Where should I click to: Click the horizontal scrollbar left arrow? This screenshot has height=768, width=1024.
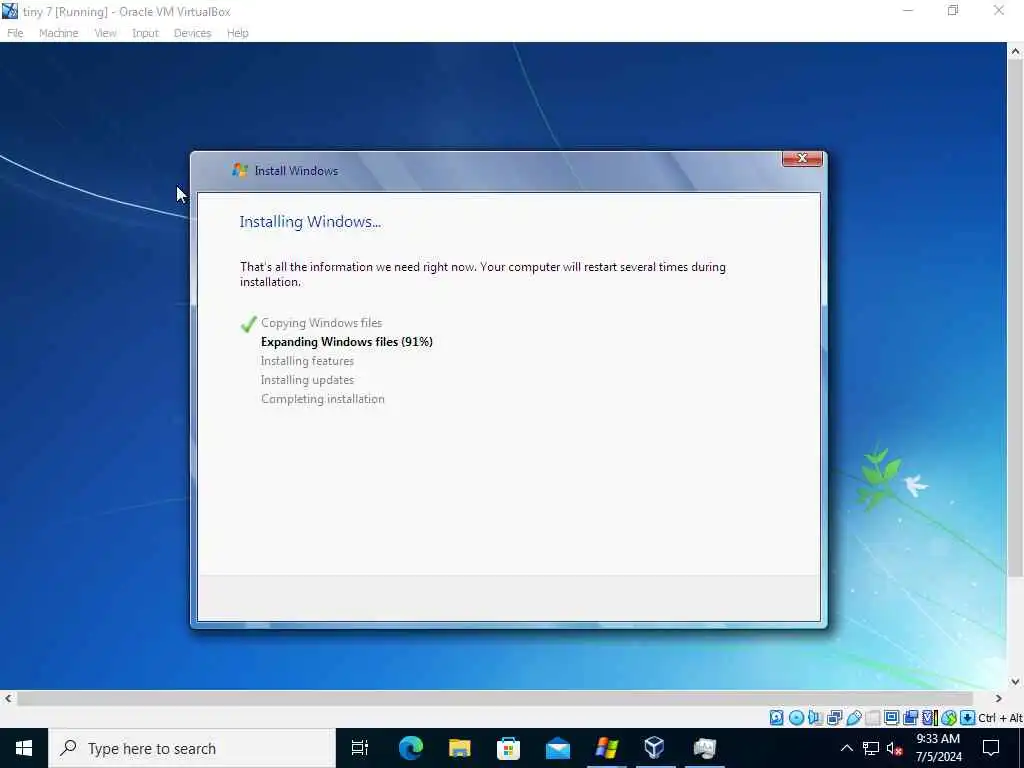8,698
